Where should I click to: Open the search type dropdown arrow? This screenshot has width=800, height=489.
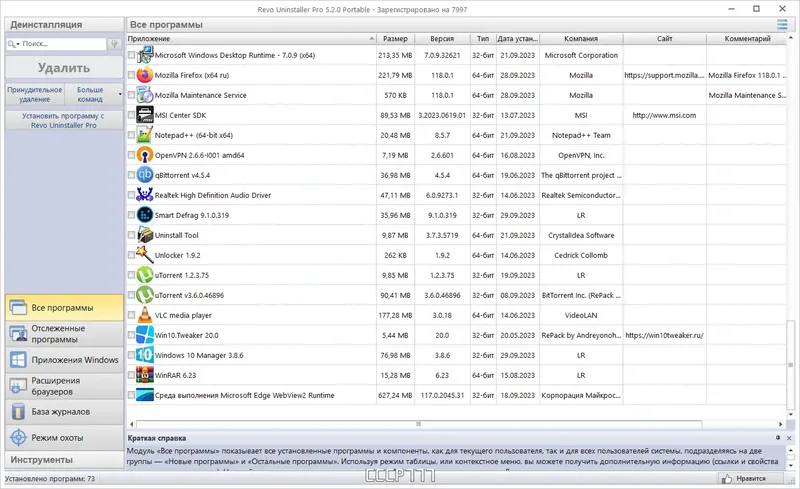click(18, 44)
